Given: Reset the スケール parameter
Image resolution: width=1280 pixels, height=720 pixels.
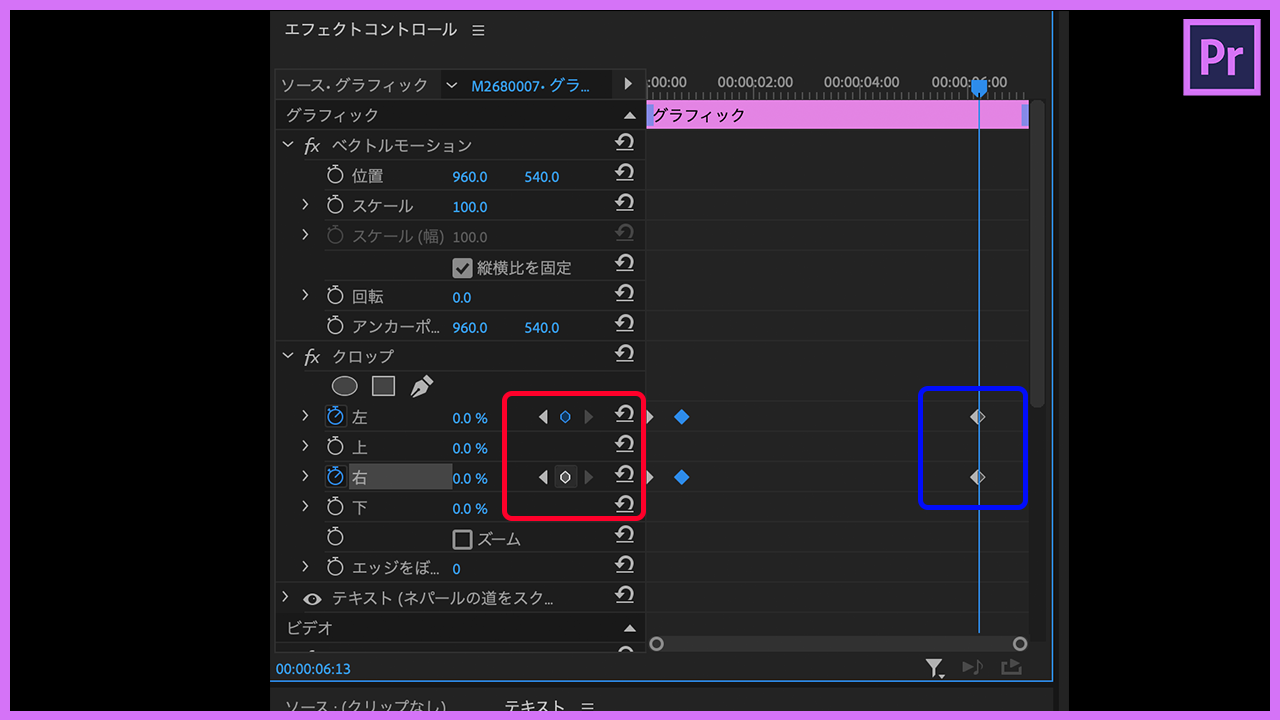Looking at the screenshot, I should pyautogui.click(x=624, y=204).
